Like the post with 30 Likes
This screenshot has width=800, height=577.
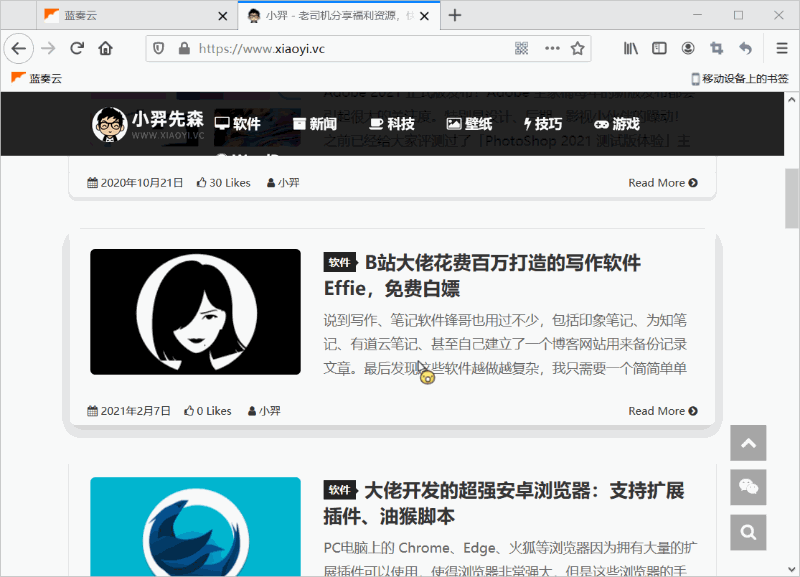[x=223, y=183]
